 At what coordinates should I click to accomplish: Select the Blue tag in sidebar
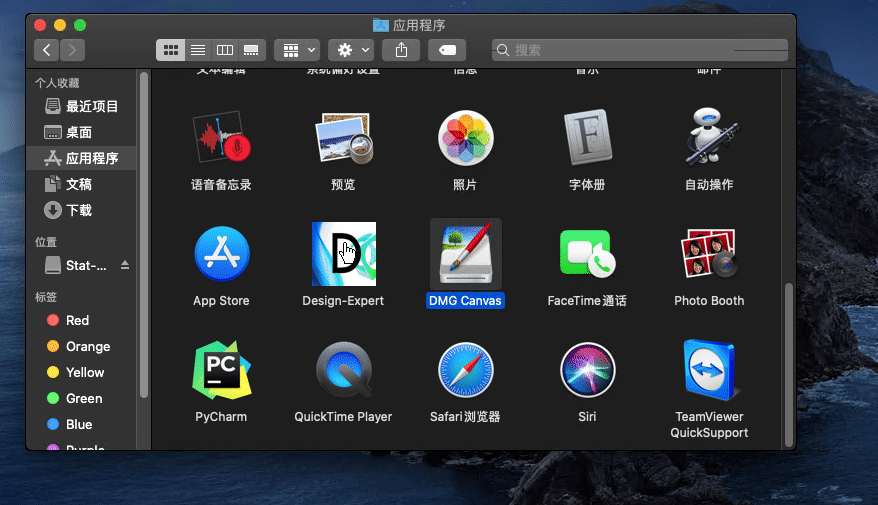tap(81, 424)
